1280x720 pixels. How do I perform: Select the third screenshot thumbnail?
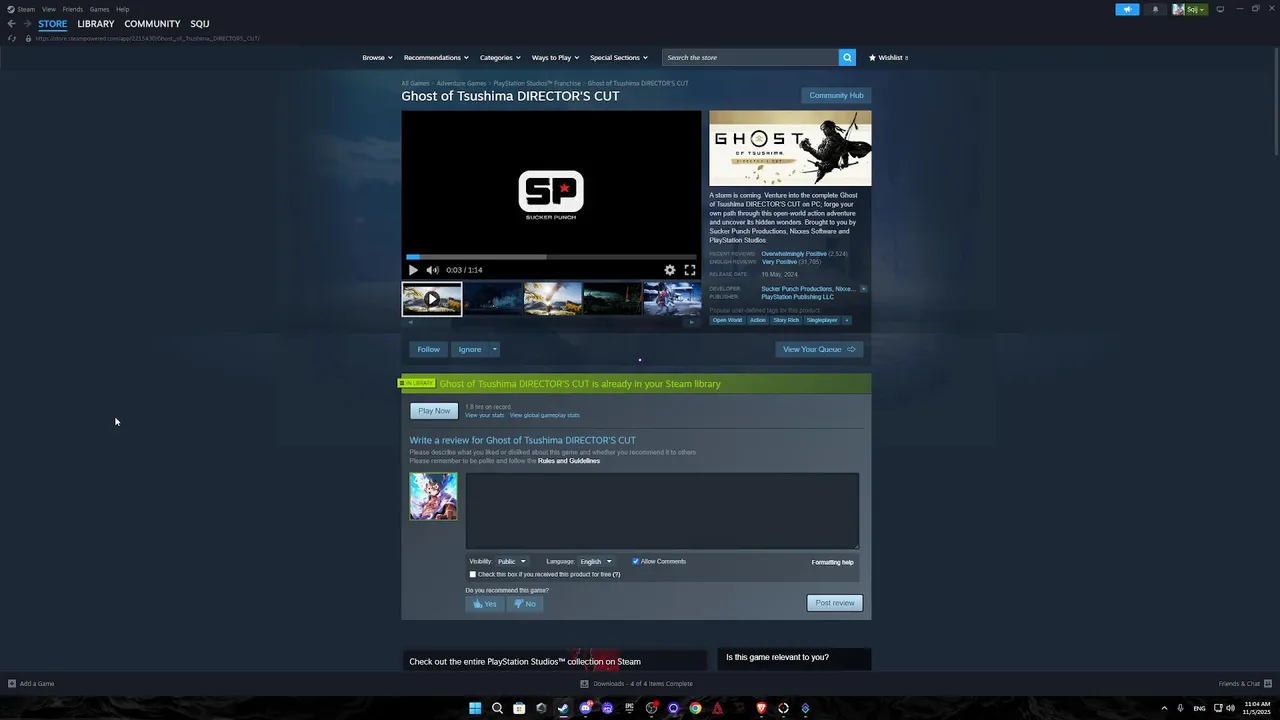[553, 298]
